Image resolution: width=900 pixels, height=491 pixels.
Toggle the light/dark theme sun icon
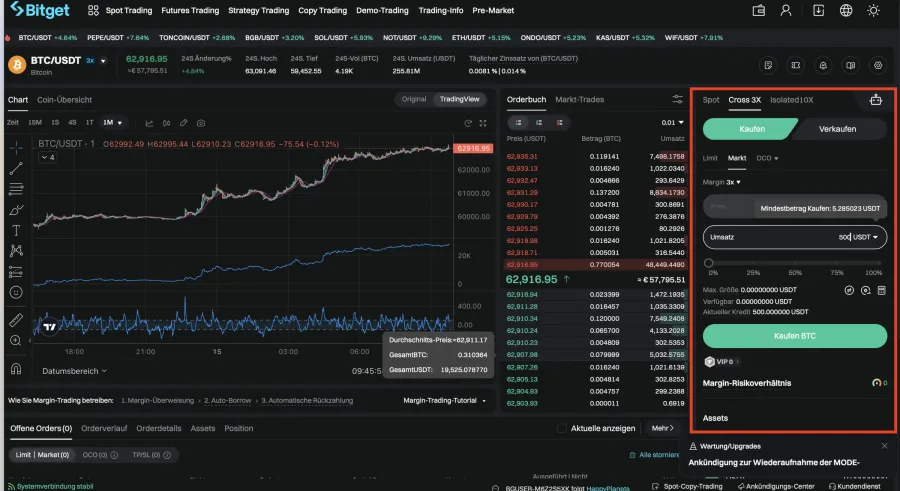(875, 11)
